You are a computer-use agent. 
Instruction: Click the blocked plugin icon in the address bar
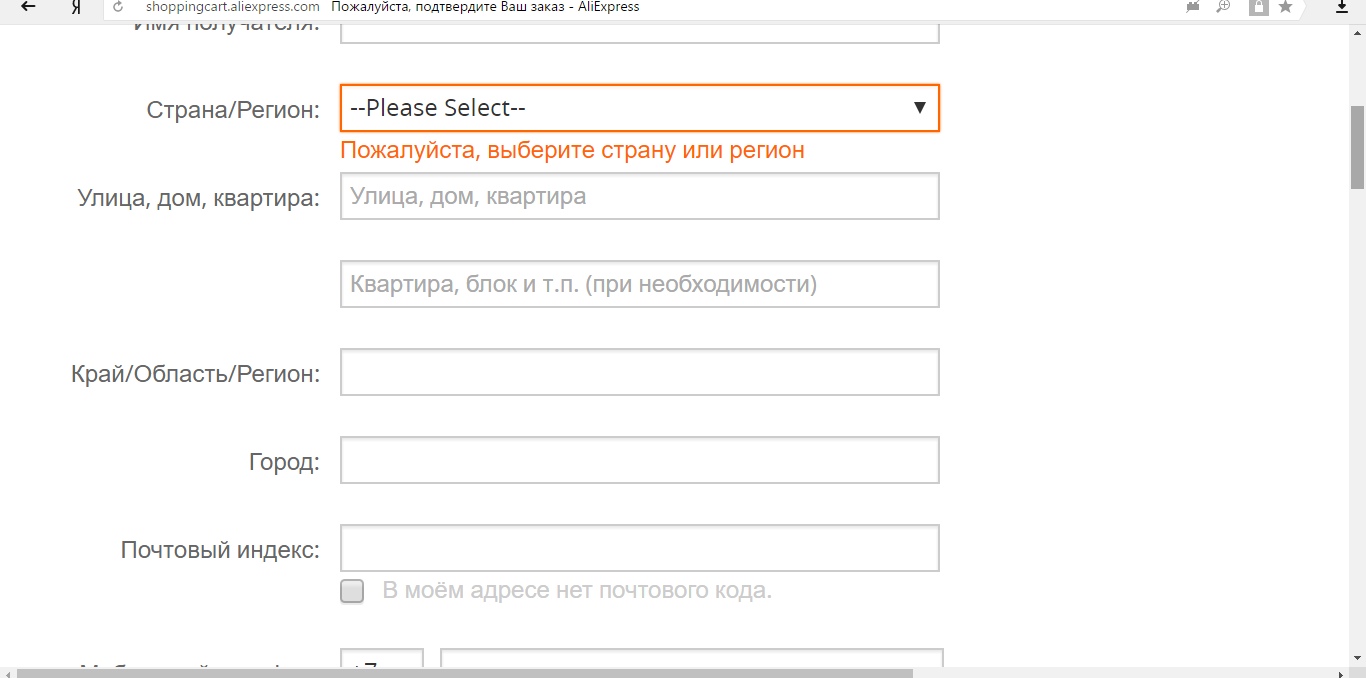click(1192, 7)
